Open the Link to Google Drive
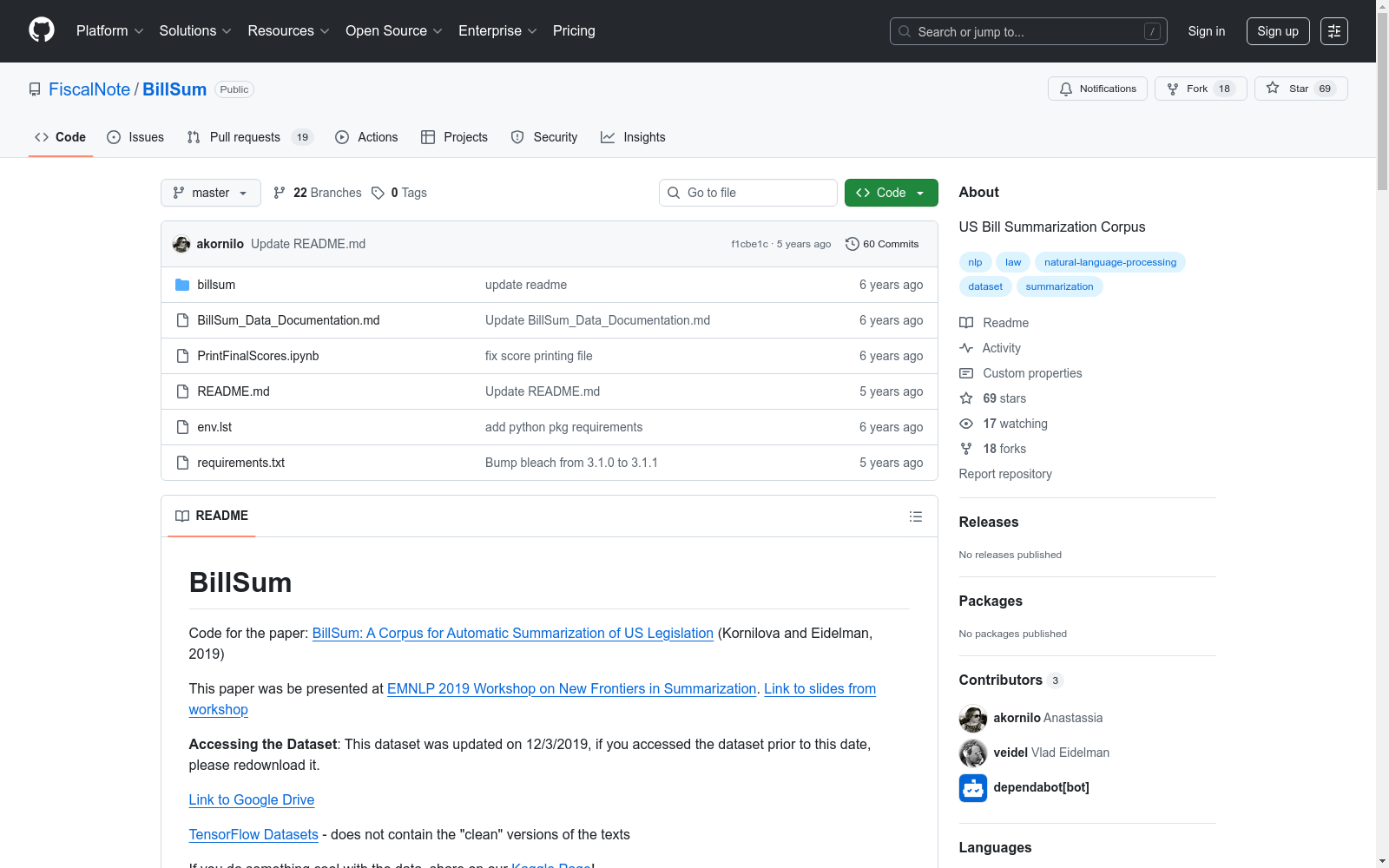This screenshot has width=1389, height=868. point(252,799)
